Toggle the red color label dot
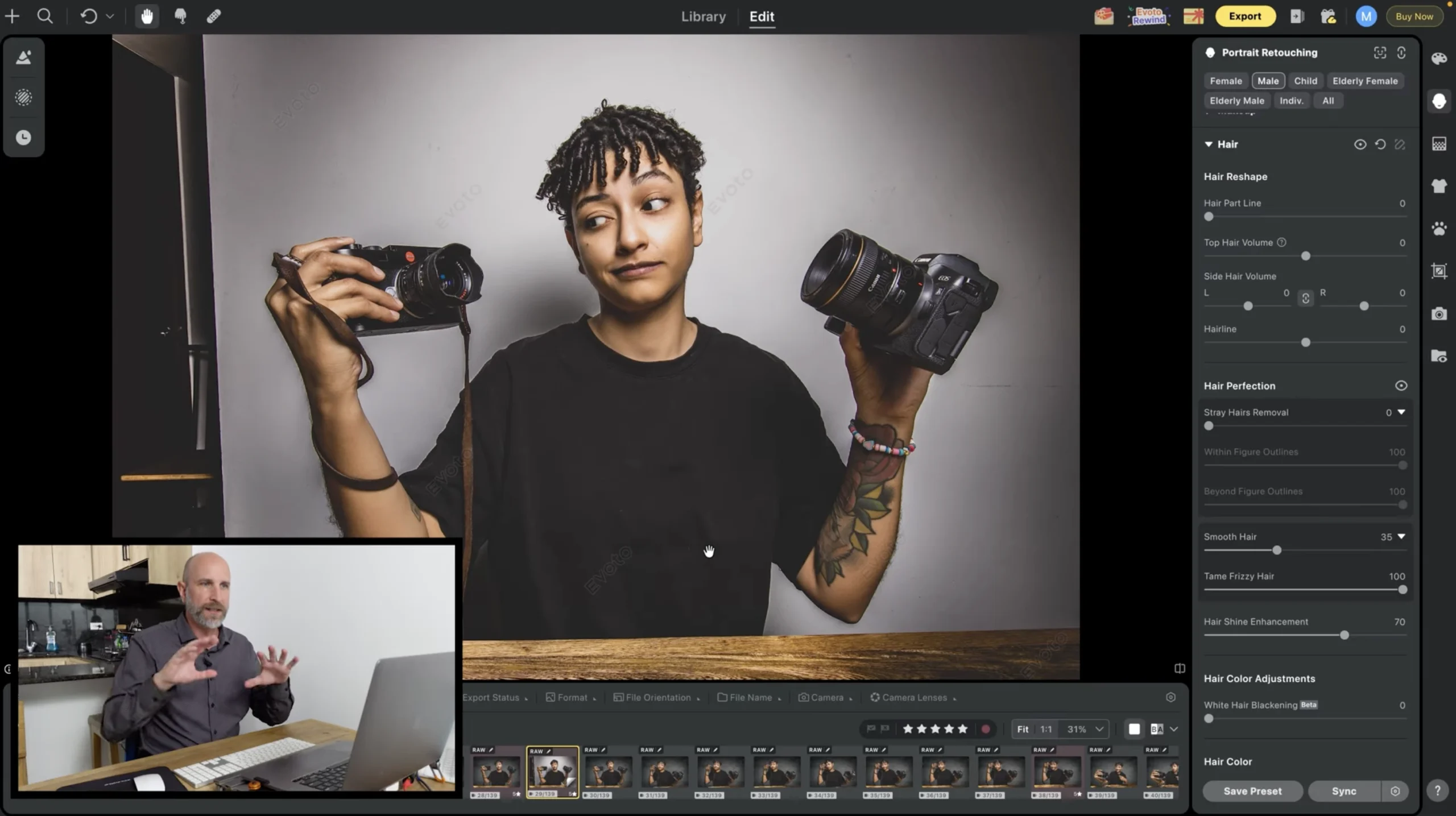The width and height of the screenshot is (1456, 816). pyautogui.click(x=986, y=729)
